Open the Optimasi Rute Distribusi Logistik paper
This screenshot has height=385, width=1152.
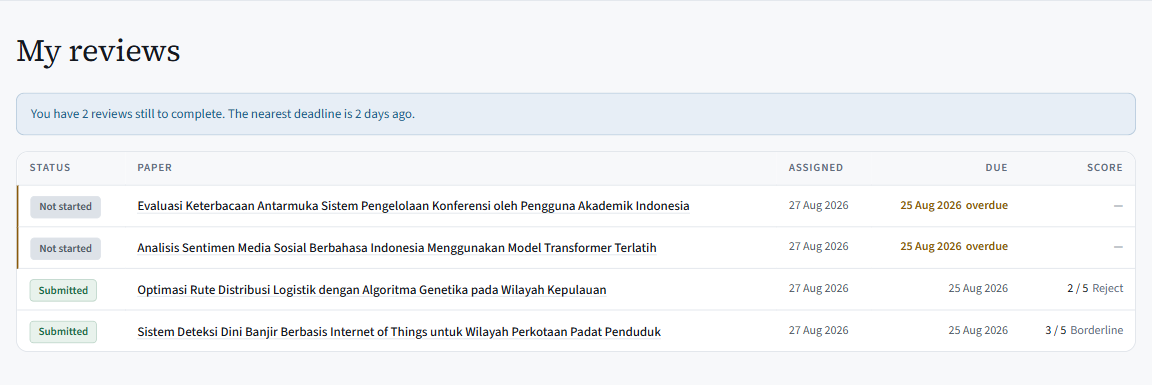tap(372, 289)
